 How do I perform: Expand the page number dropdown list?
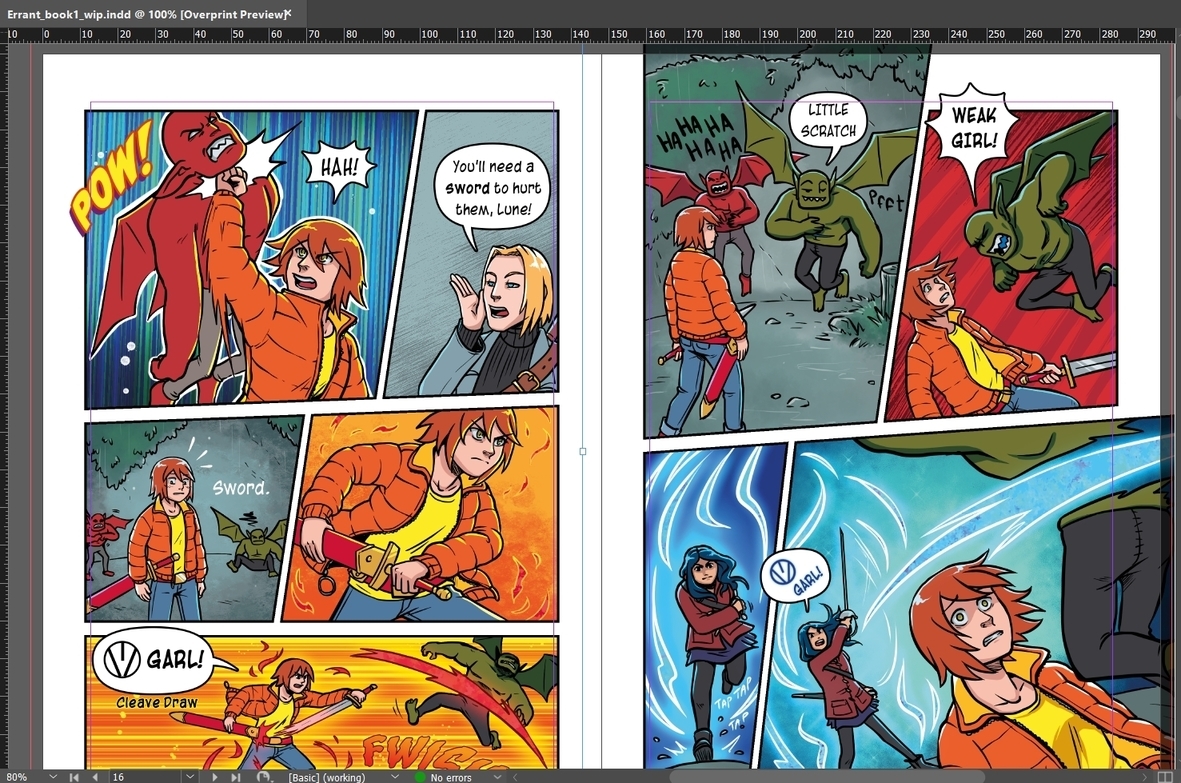point(190,777)
